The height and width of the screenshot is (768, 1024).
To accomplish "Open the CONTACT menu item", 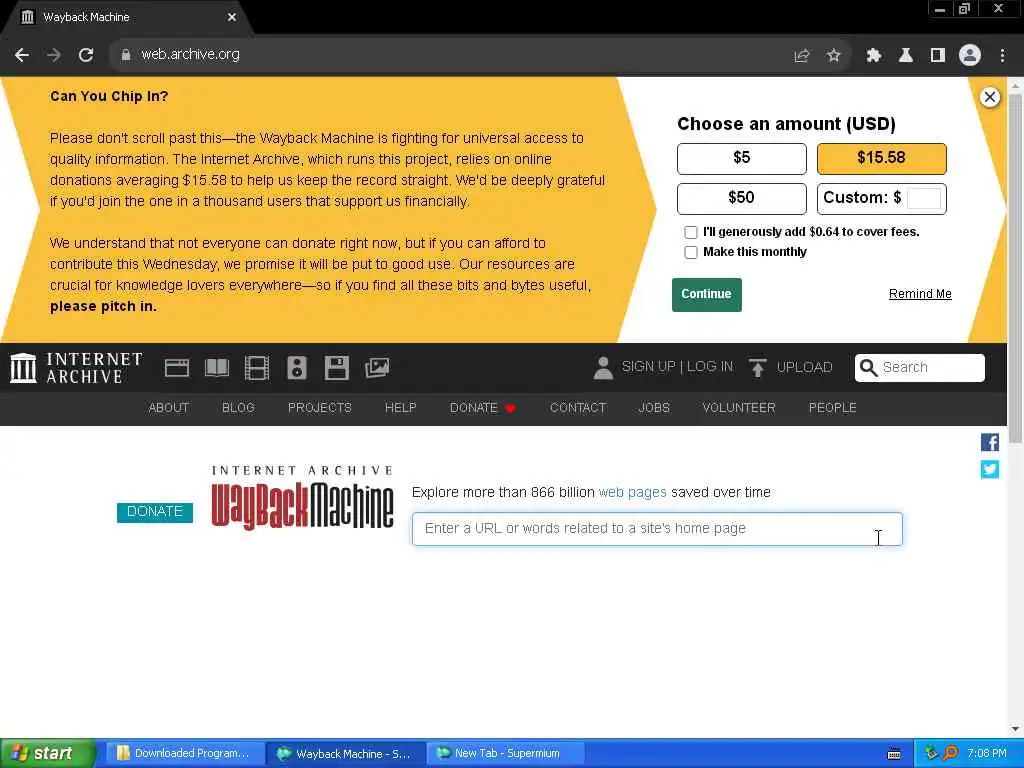I will [x=577, y=408].
